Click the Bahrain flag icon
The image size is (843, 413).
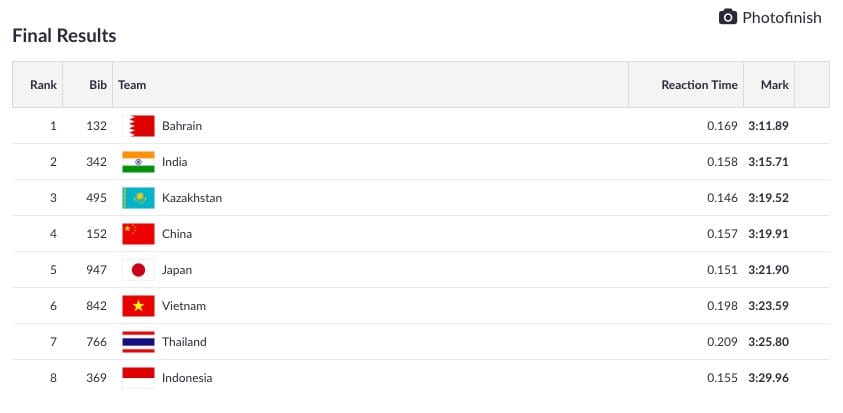pos(138,126)
